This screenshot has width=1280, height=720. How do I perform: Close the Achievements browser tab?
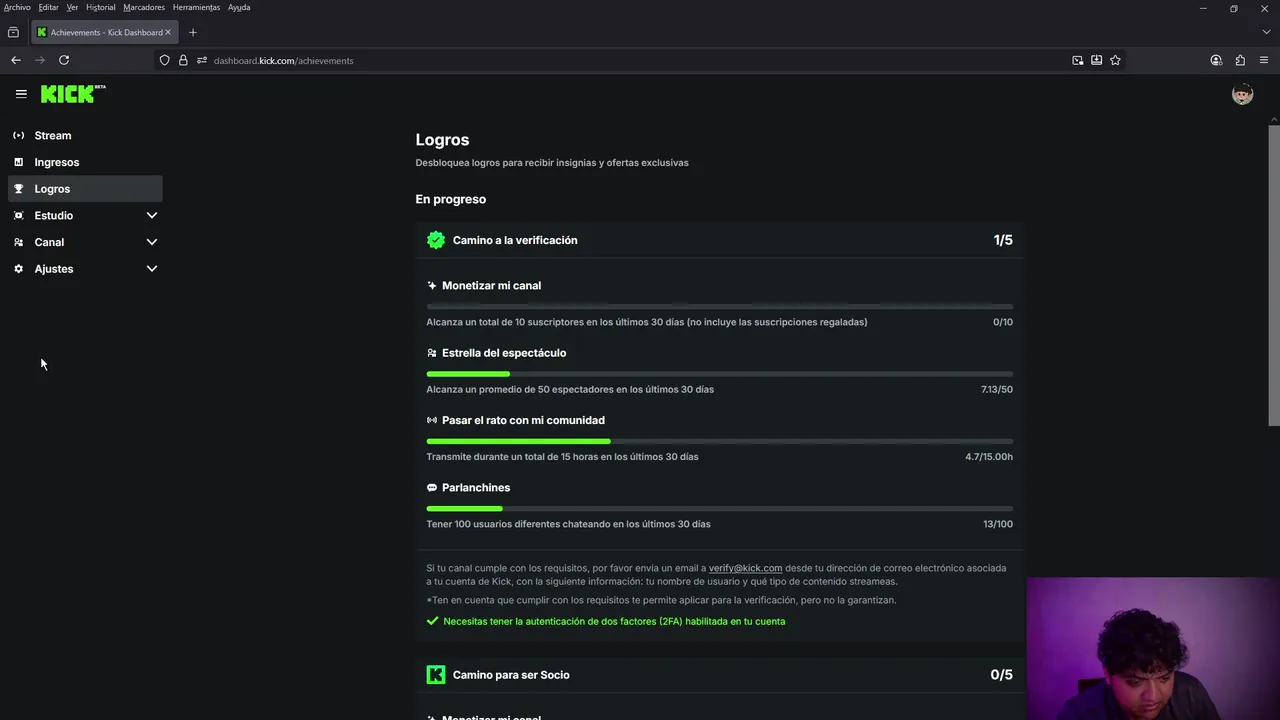click(168, 32)
